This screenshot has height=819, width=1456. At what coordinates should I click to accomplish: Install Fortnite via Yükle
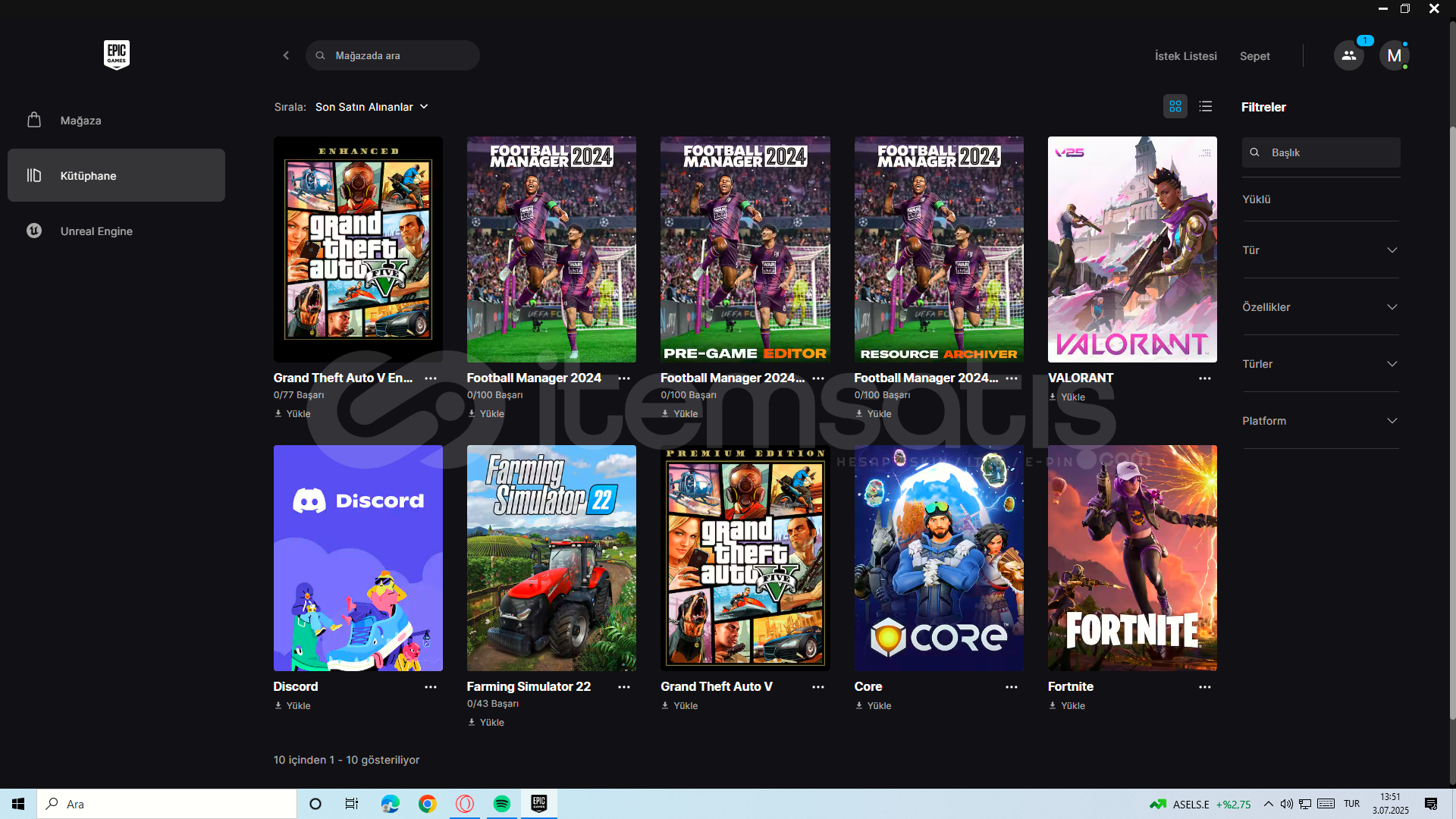coord(1067,705)
